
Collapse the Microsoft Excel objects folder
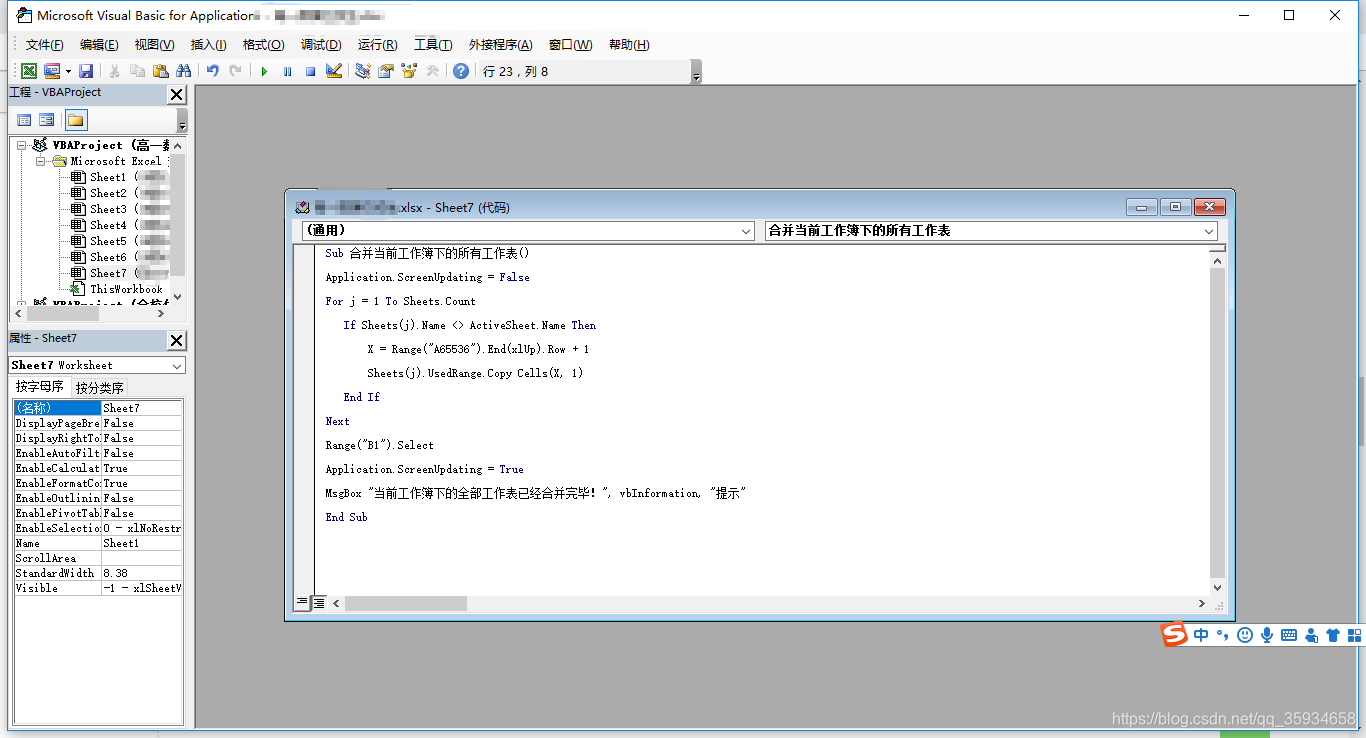point(41,161)
